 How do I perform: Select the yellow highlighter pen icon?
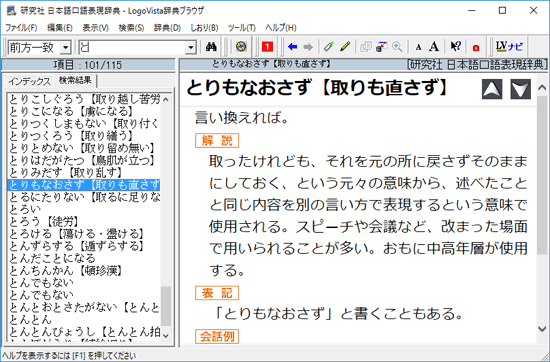click(345, 47)
